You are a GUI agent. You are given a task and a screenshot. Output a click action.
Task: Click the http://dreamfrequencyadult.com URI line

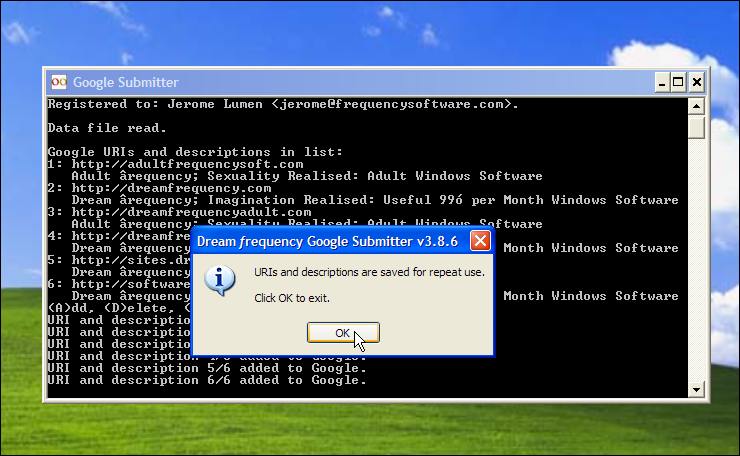click(x=179, y=212)
